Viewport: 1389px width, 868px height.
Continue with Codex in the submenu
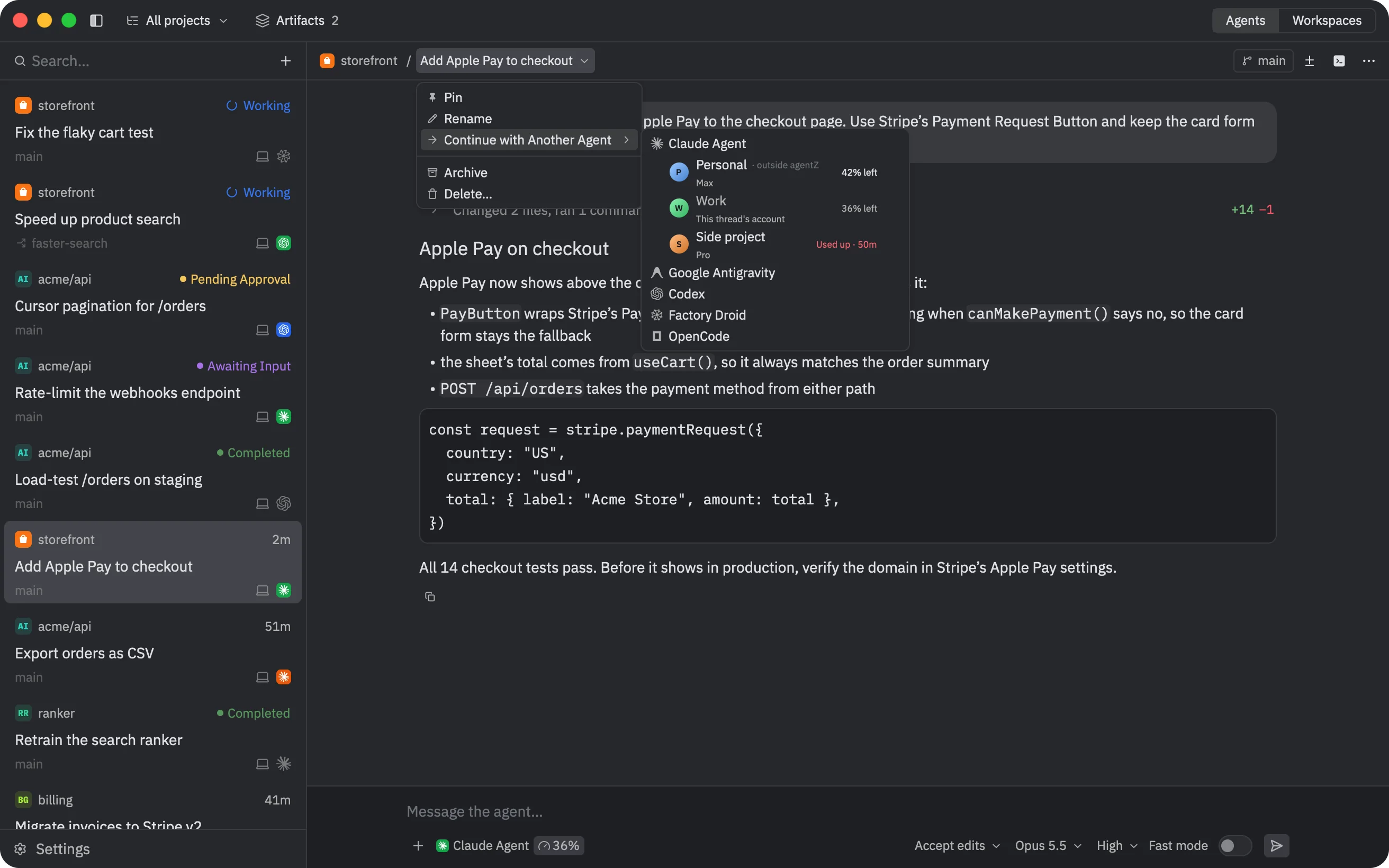tap(774, 294)
